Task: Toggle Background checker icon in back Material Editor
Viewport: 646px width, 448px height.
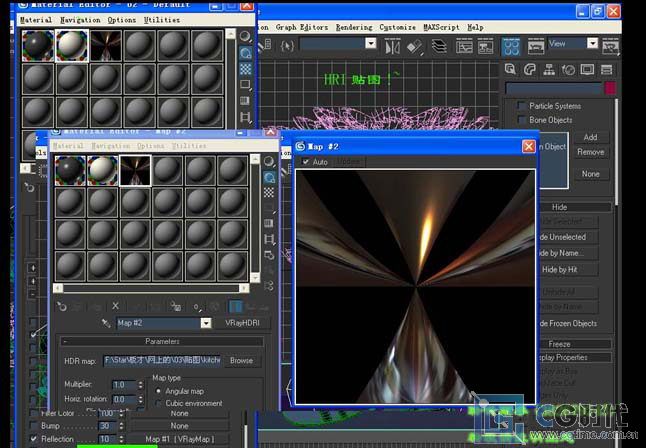Action: [245, 69]
